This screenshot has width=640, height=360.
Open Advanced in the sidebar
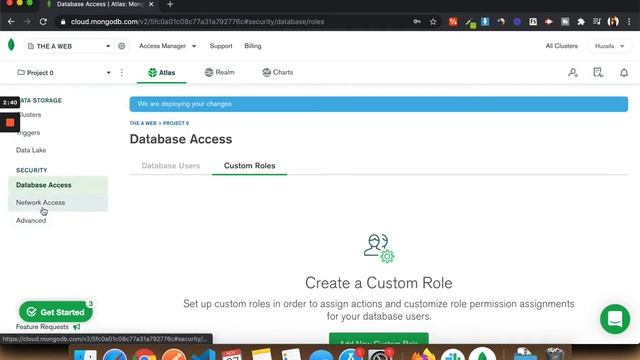31,220
